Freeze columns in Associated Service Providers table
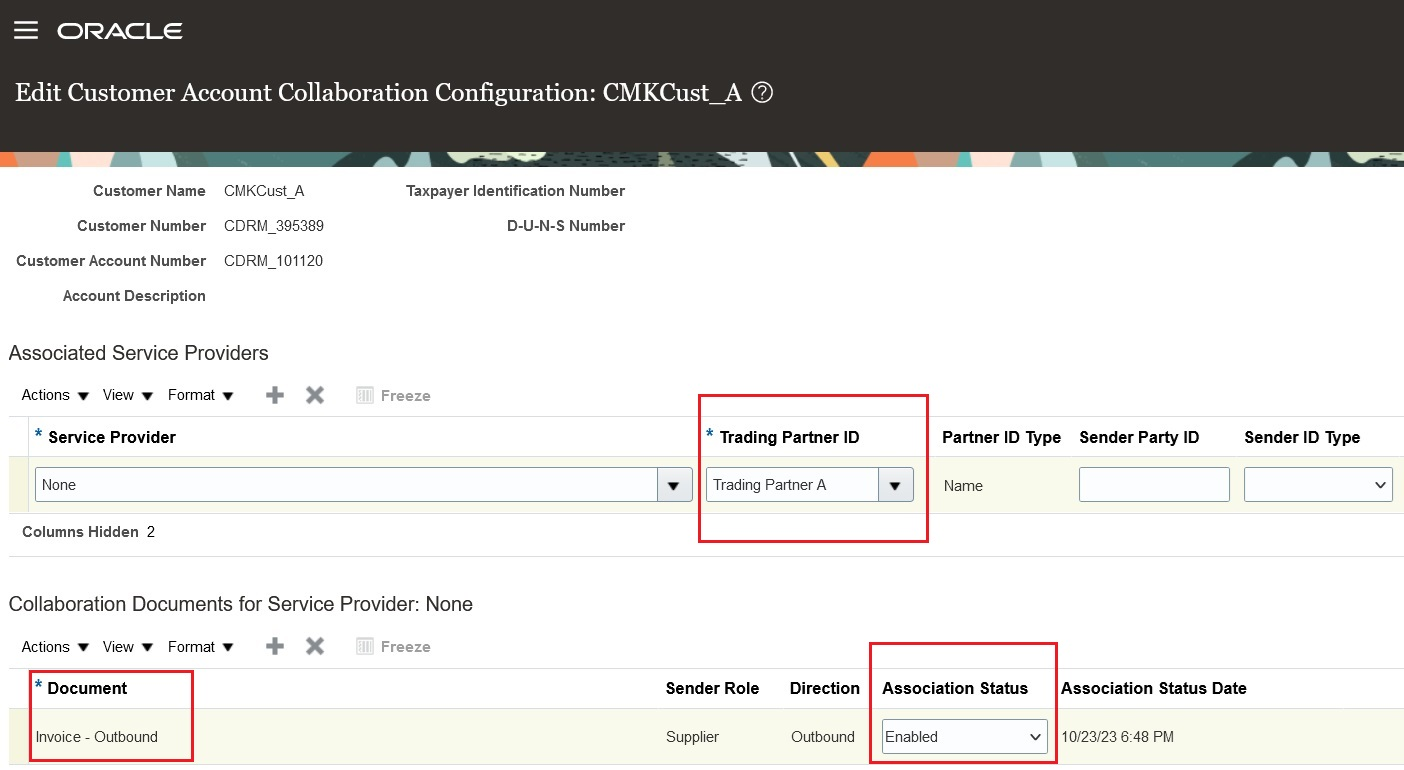 coord(393,394)
